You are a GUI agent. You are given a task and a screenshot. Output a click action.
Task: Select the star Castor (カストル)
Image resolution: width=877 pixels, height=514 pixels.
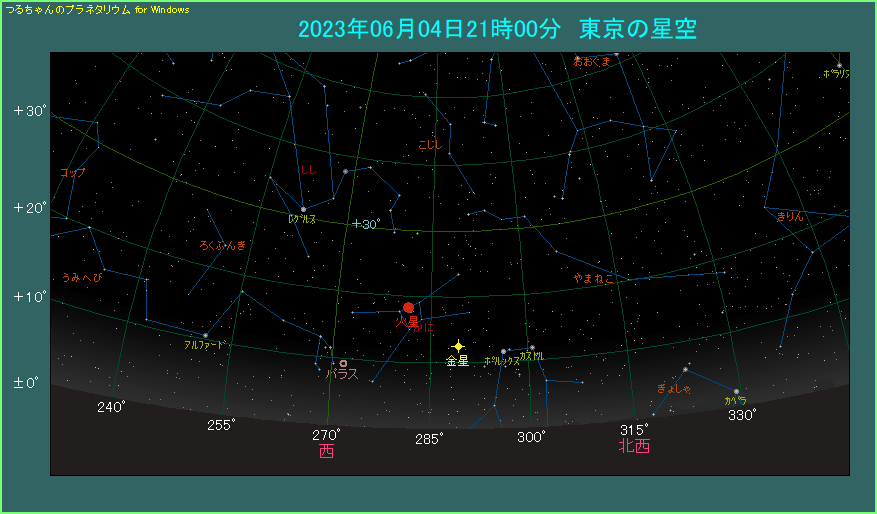tap(532, 347)
